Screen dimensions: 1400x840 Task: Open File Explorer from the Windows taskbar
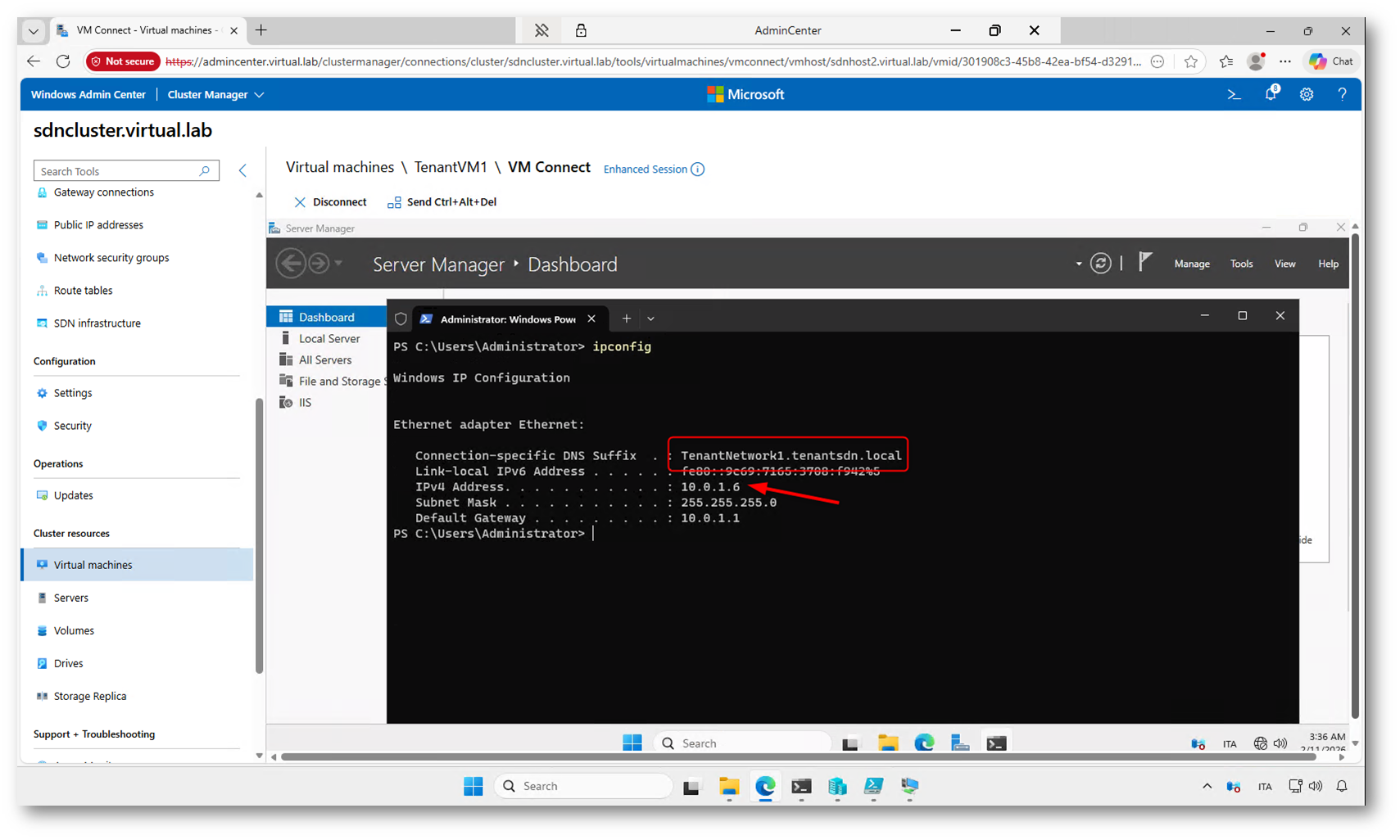728,787
